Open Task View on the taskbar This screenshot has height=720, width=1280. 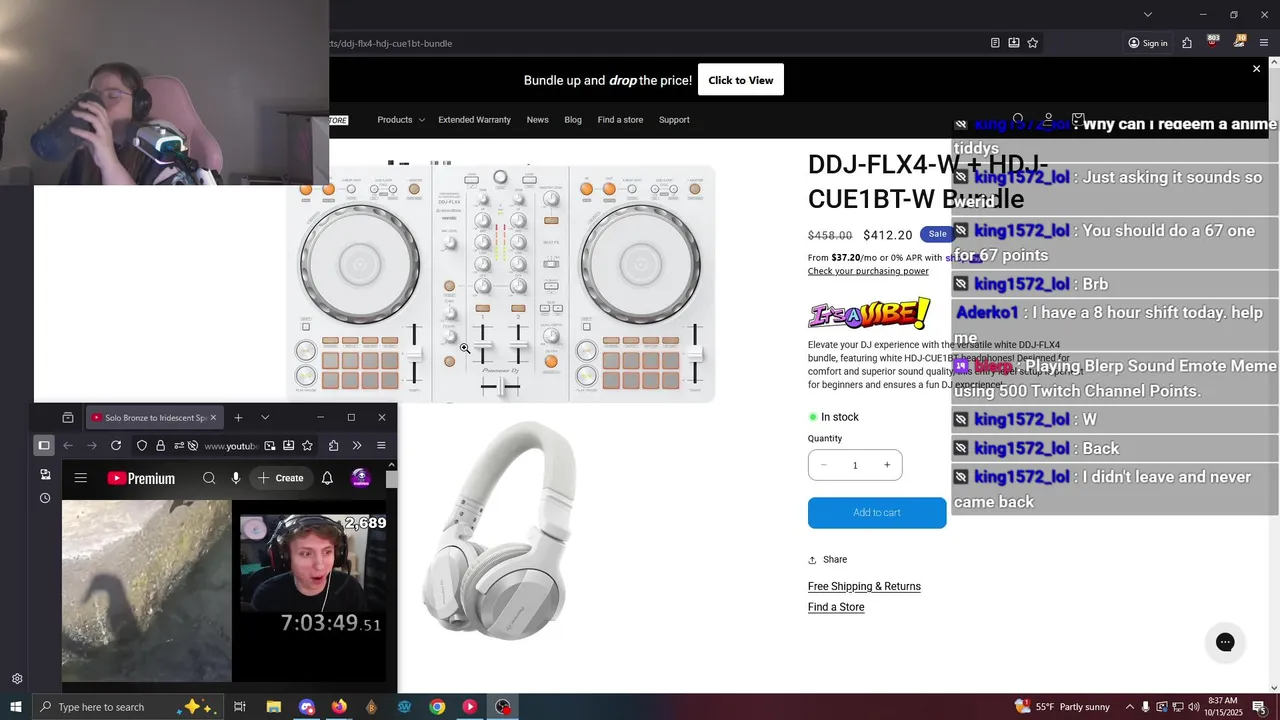click(x=240, y=707)
